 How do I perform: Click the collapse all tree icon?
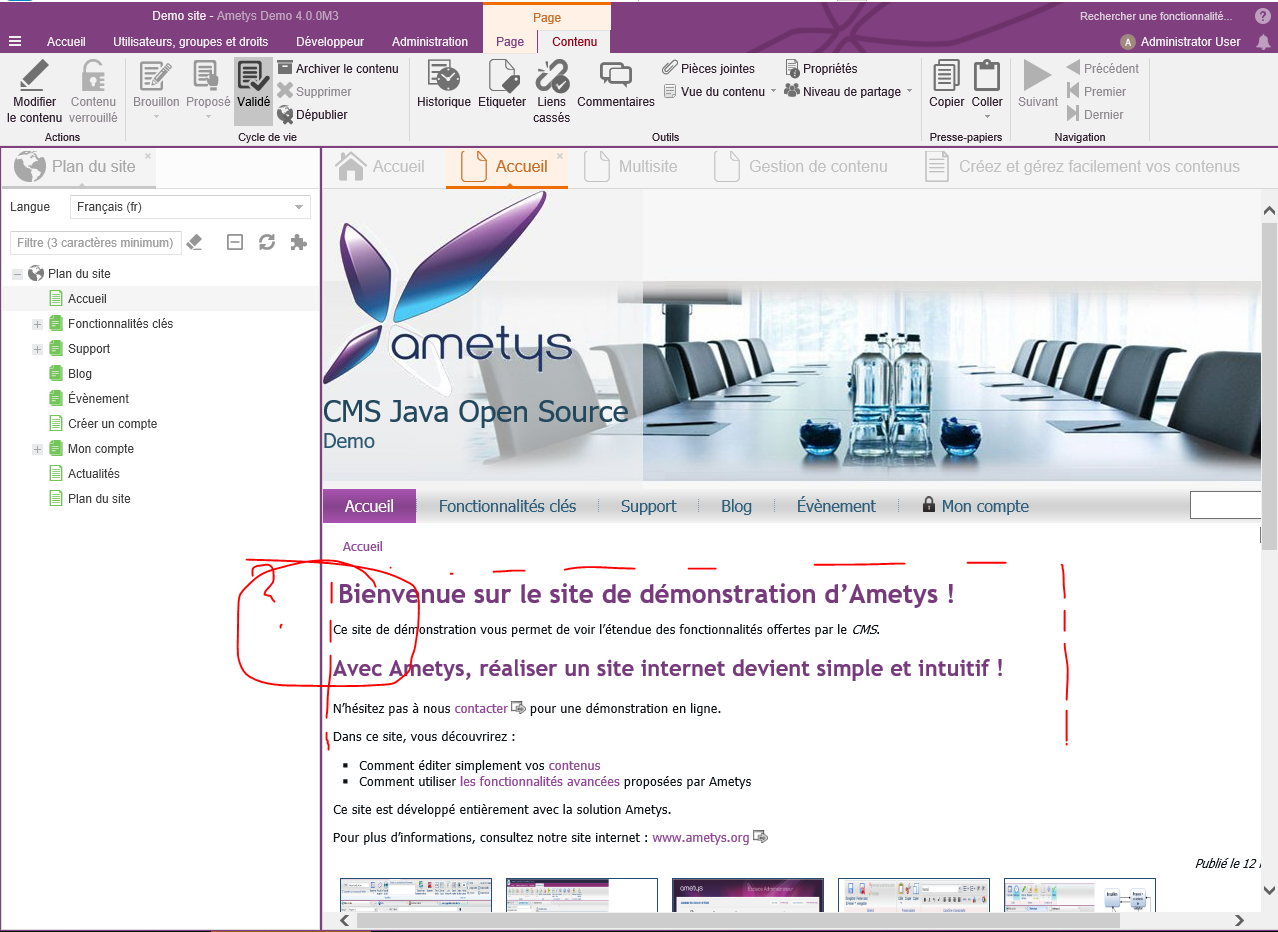[235, 242]
